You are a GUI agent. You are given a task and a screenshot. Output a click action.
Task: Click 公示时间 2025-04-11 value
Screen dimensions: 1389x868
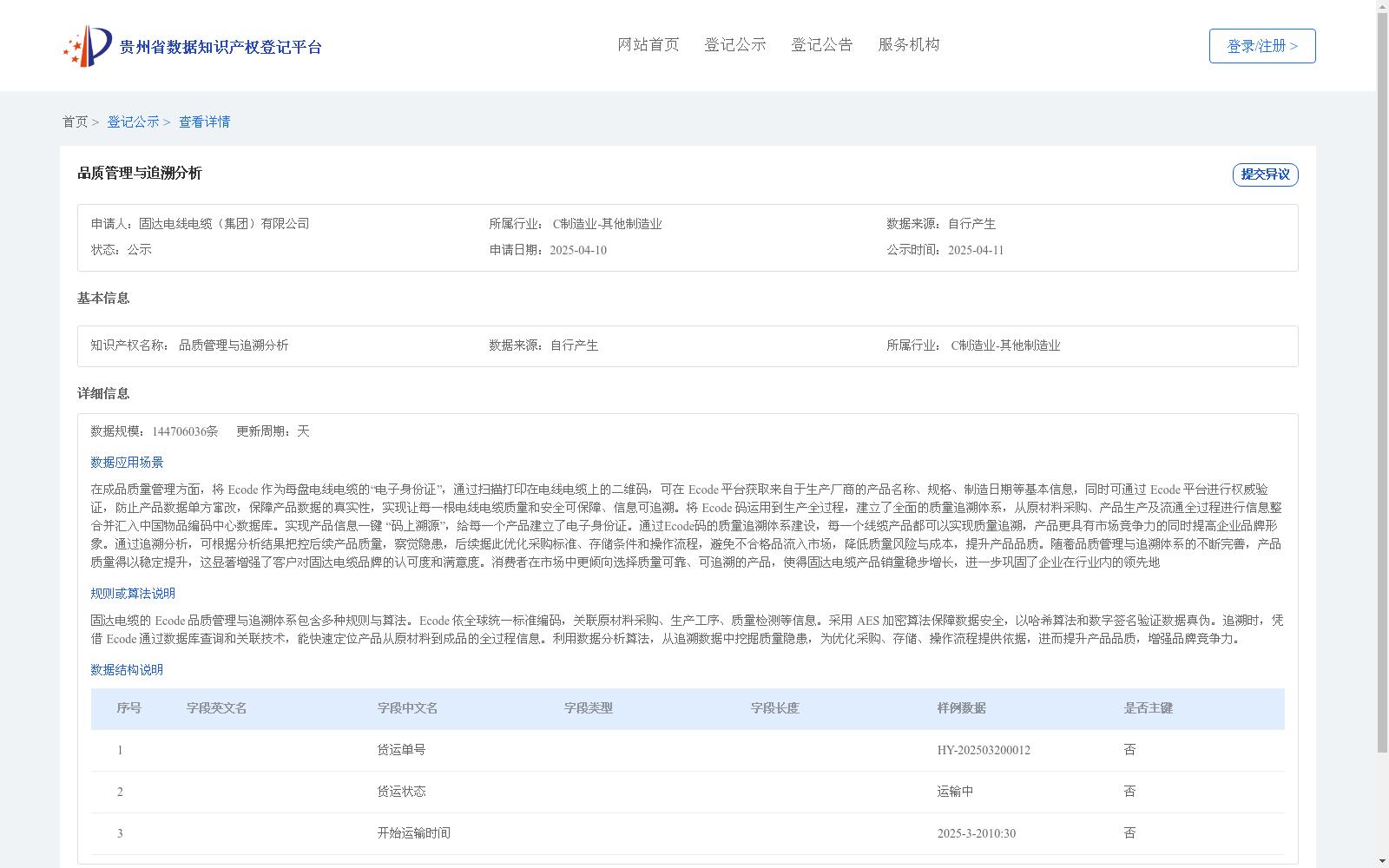click(x=976, y=251)
